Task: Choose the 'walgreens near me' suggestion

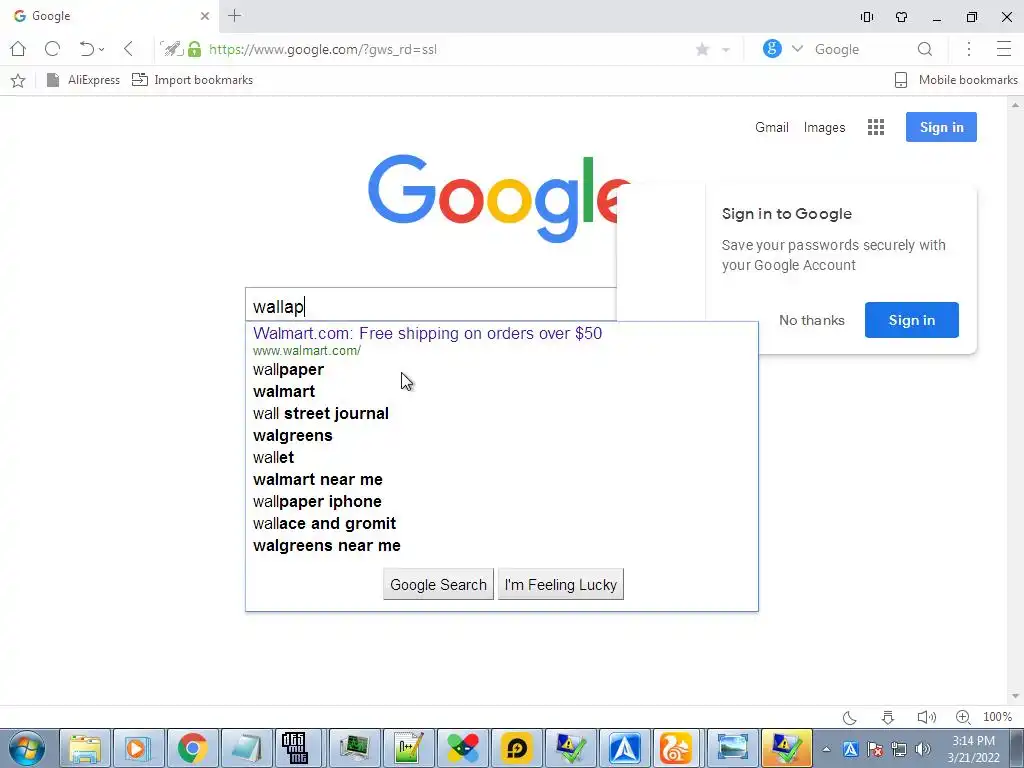Action: pyautogui.click(x=327, y=545)
